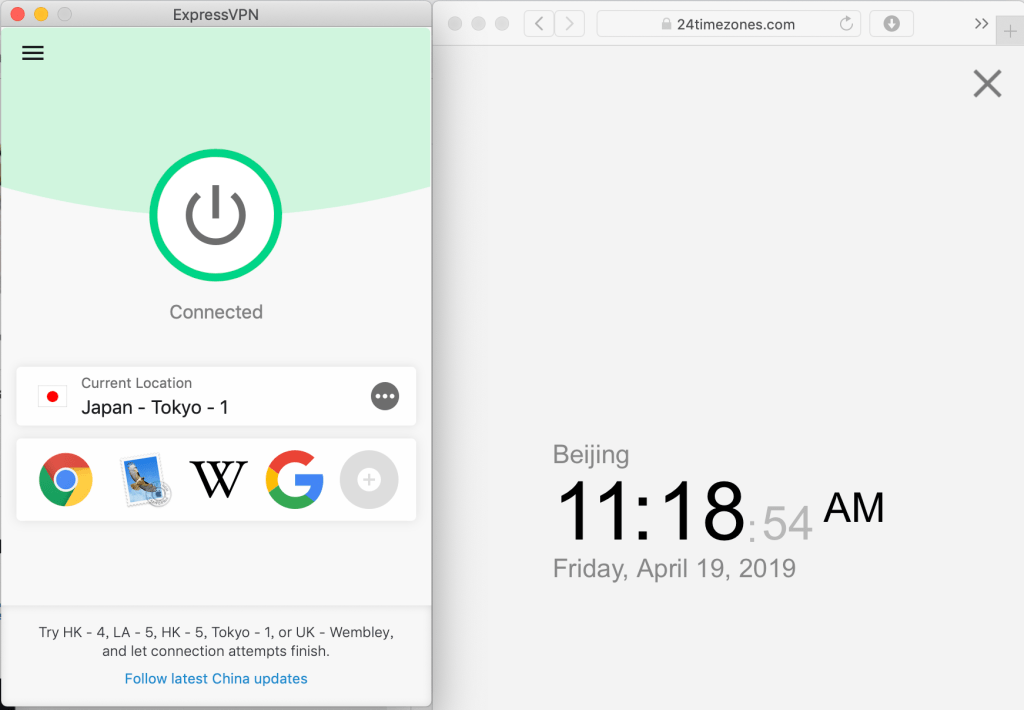Viewport: 1024px width, 710px height.
Task: Open a new Safari tab
Action: click(x=1010, y=31)
